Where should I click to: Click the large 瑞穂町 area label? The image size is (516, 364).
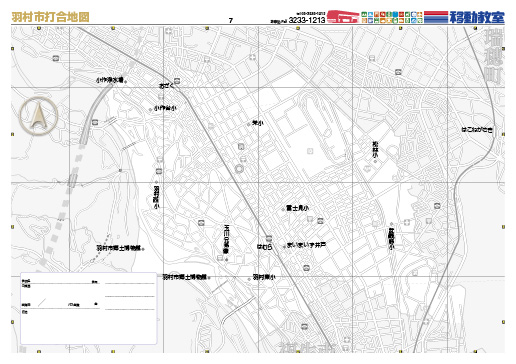(493, 56)
